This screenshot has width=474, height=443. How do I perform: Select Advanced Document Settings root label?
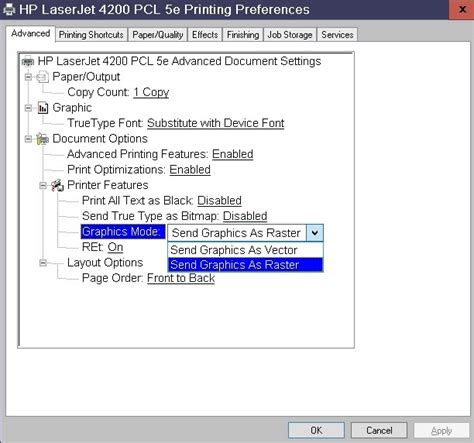pos(179,61)
